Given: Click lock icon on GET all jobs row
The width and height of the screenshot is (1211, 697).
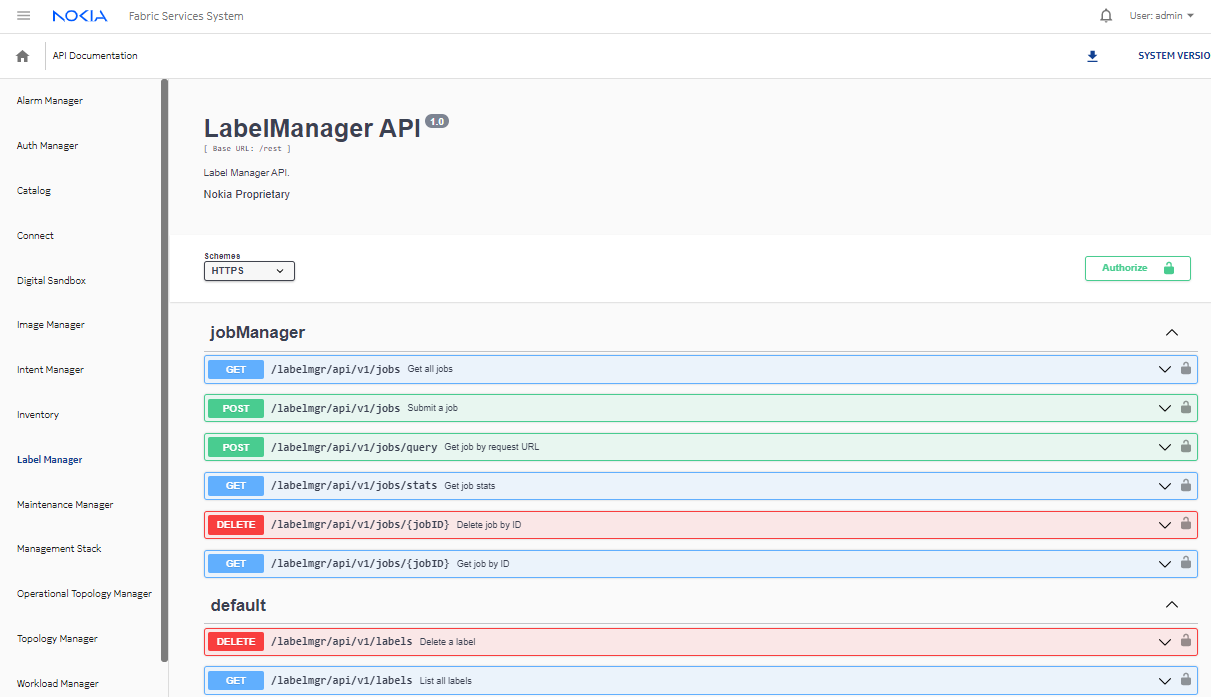Looking at the screenshot, I should point(1186,369).
